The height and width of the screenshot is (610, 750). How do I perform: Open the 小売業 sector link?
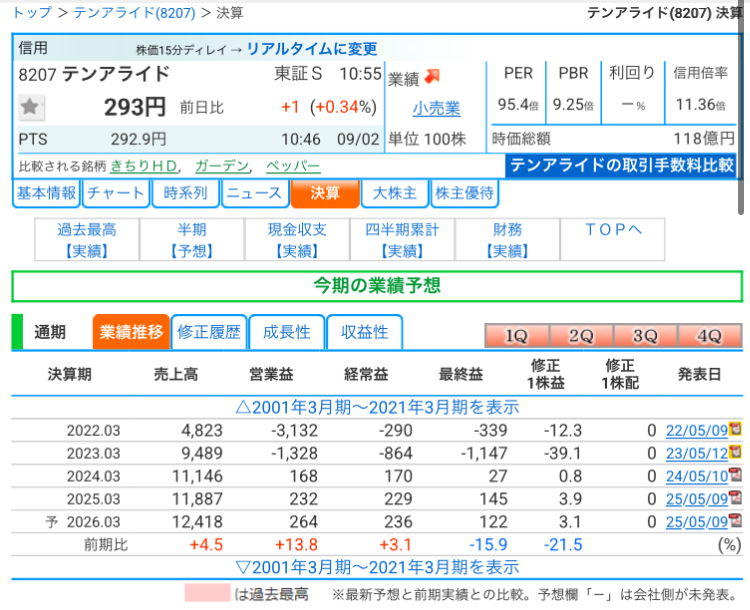pyautogui.click(x=436, y=109)
